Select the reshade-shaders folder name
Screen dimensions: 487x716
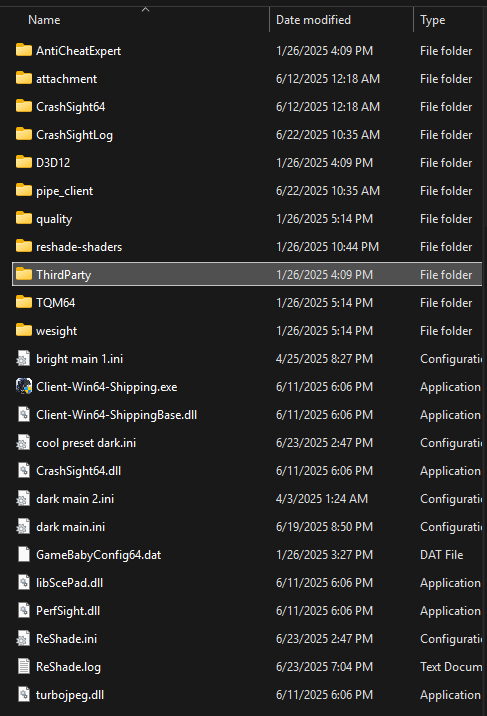[x=79, y=247]
